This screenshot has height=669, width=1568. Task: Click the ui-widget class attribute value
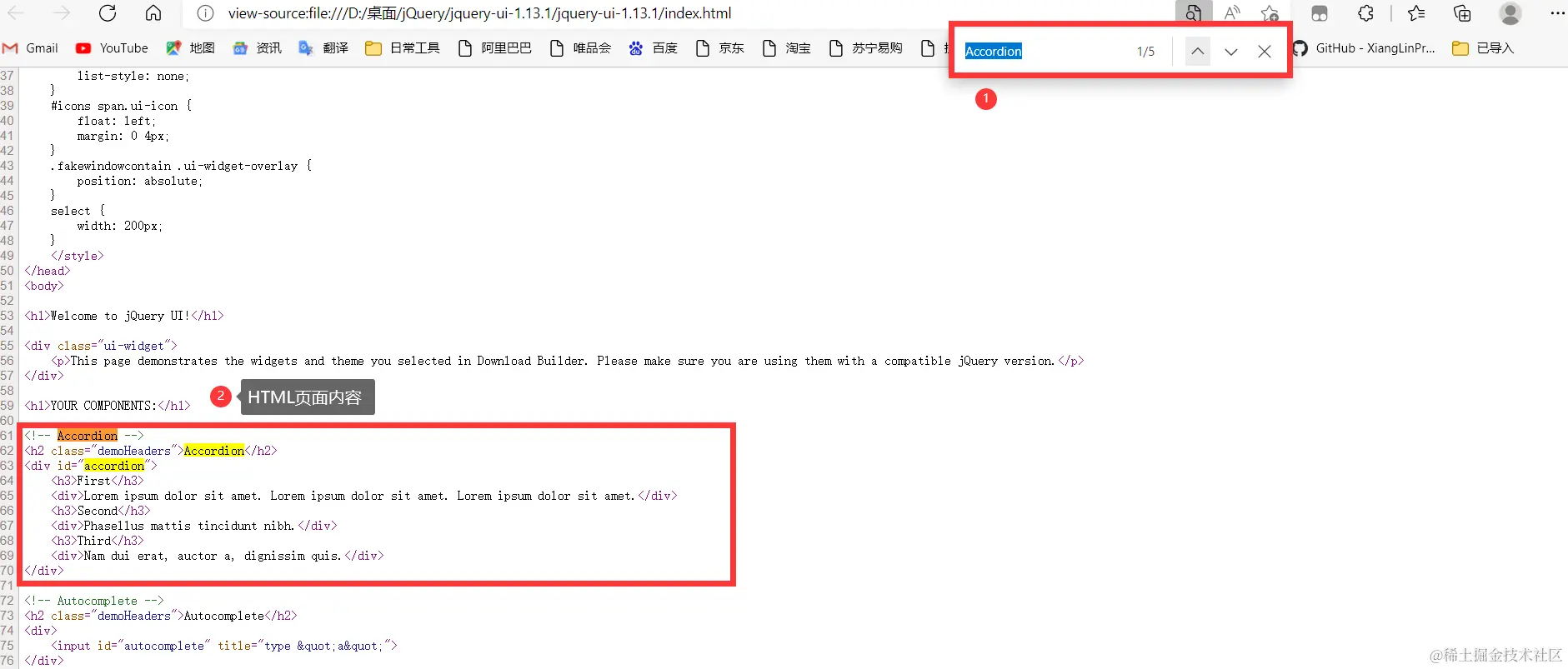pyautogui.click(x=133, y=346)
